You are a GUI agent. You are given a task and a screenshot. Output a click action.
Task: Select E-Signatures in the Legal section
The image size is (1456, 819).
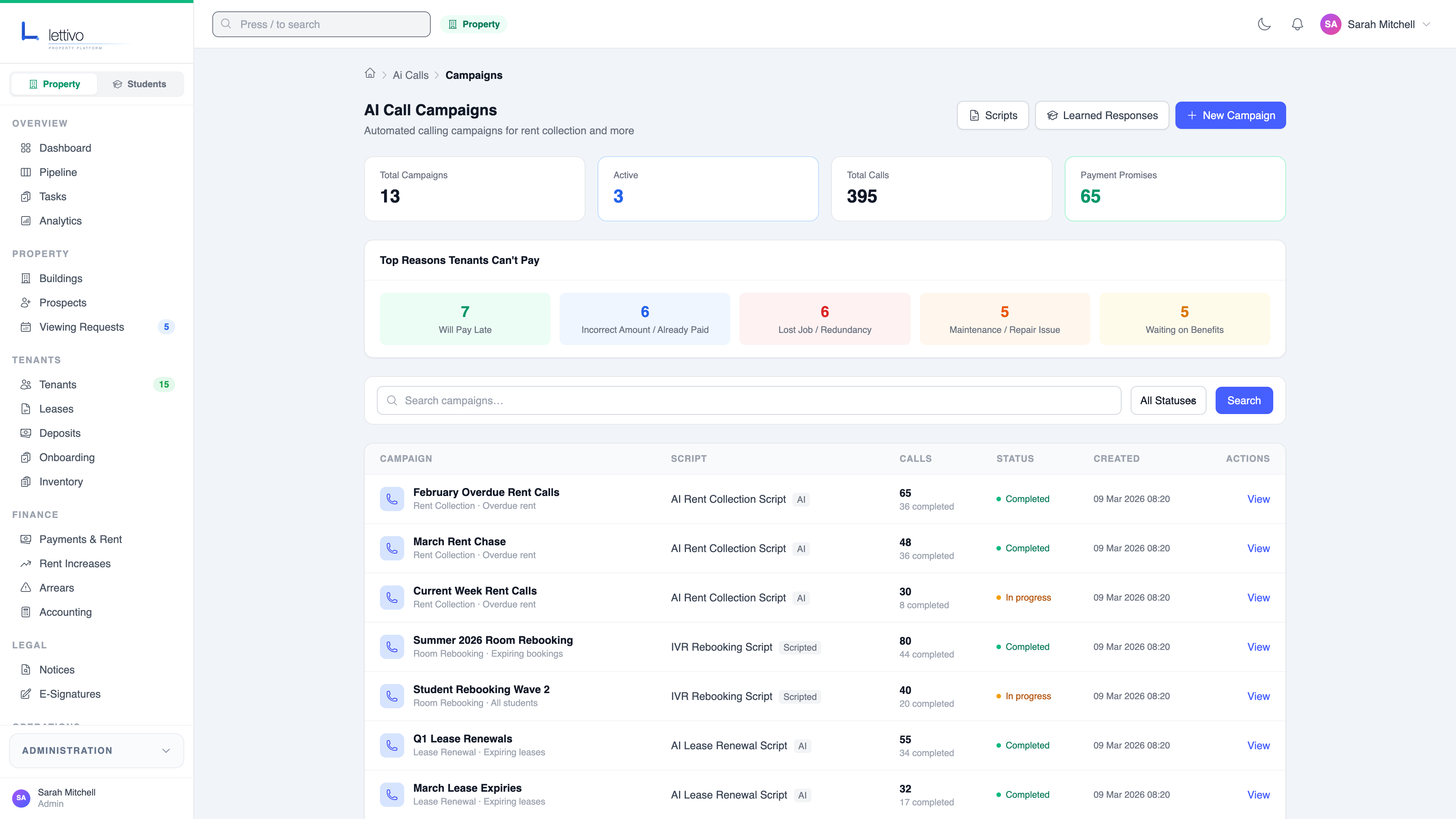69,693
